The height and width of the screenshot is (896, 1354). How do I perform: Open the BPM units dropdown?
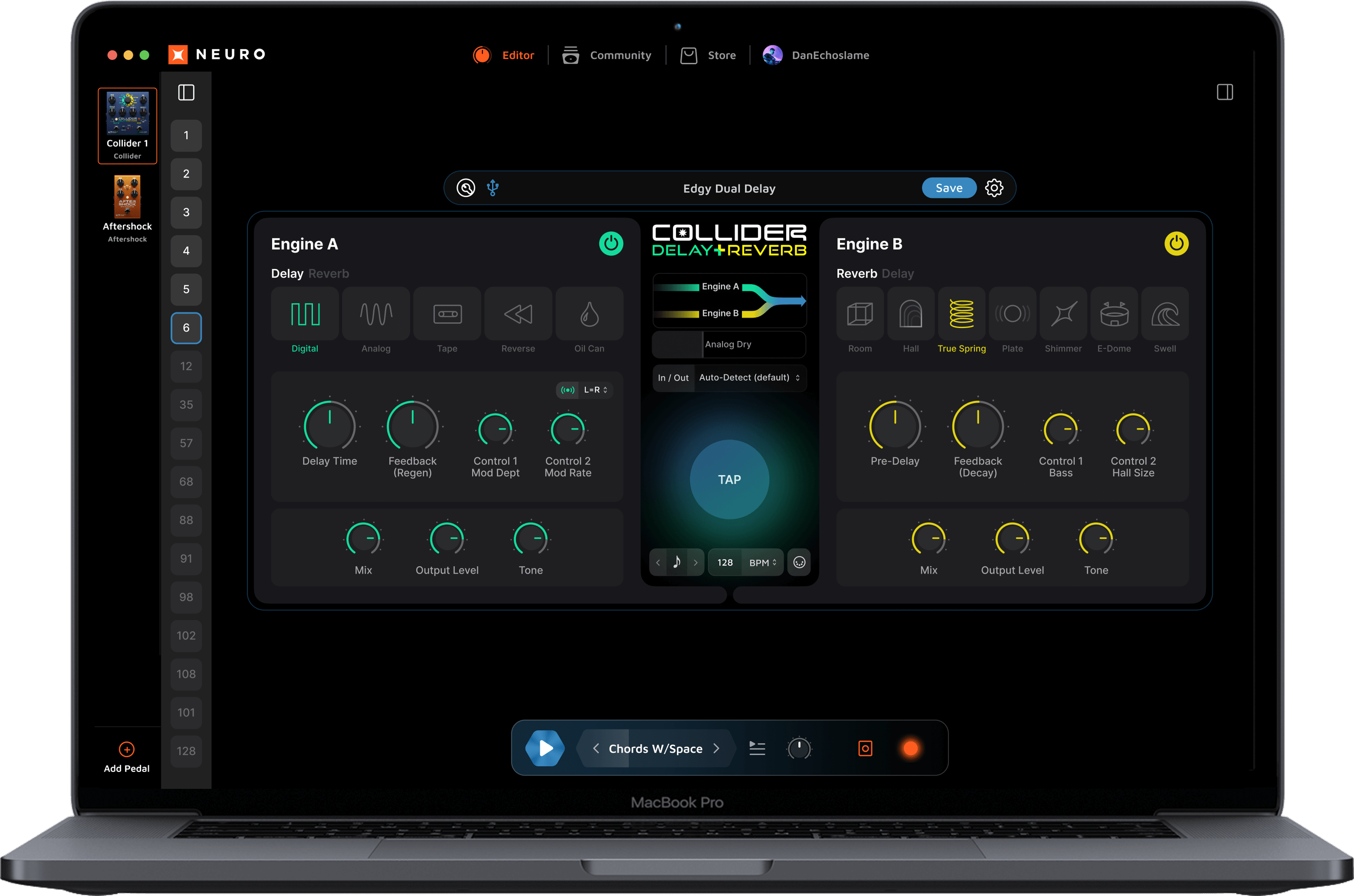(x=762, y=563)
